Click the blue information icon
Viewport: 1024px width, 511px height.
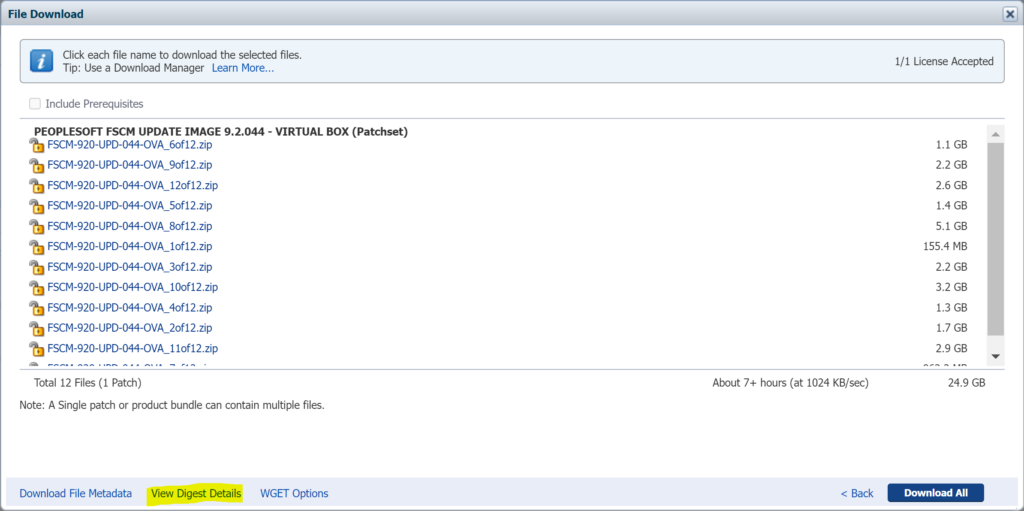point(41,61)
